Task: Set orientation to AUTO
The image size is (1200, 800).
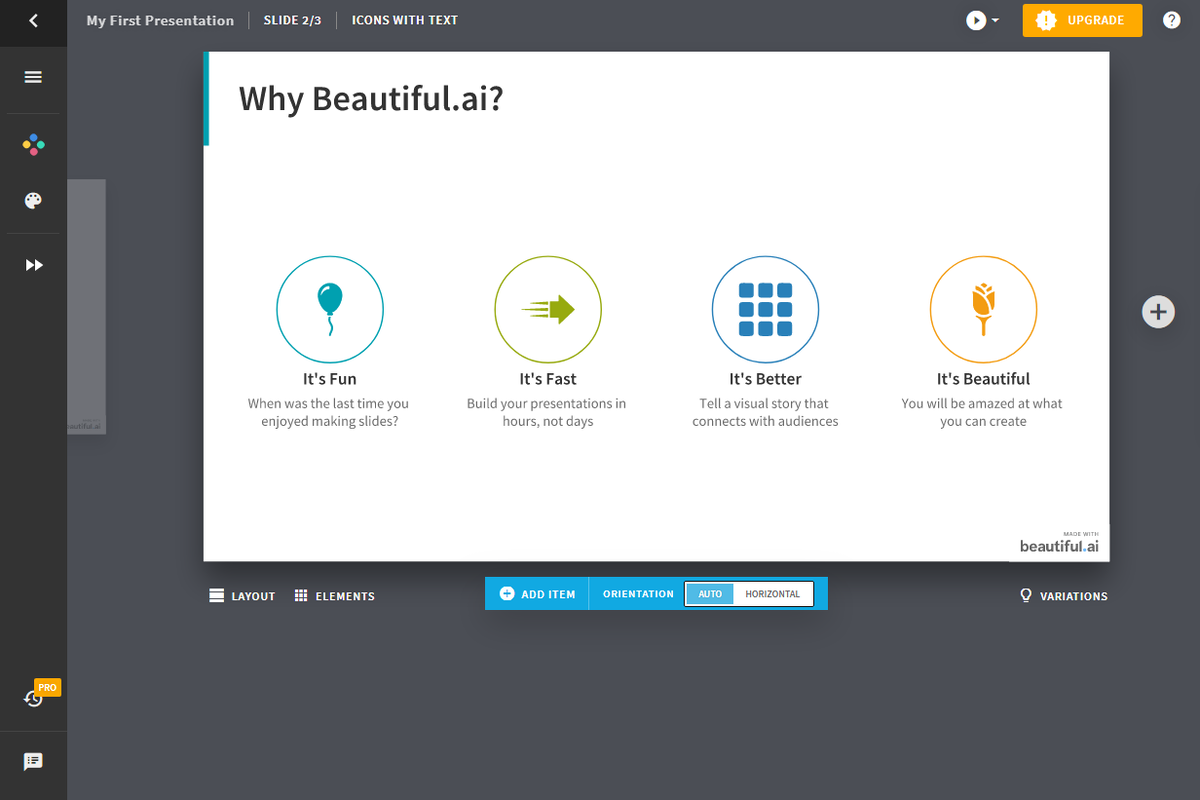Action: 710,594
